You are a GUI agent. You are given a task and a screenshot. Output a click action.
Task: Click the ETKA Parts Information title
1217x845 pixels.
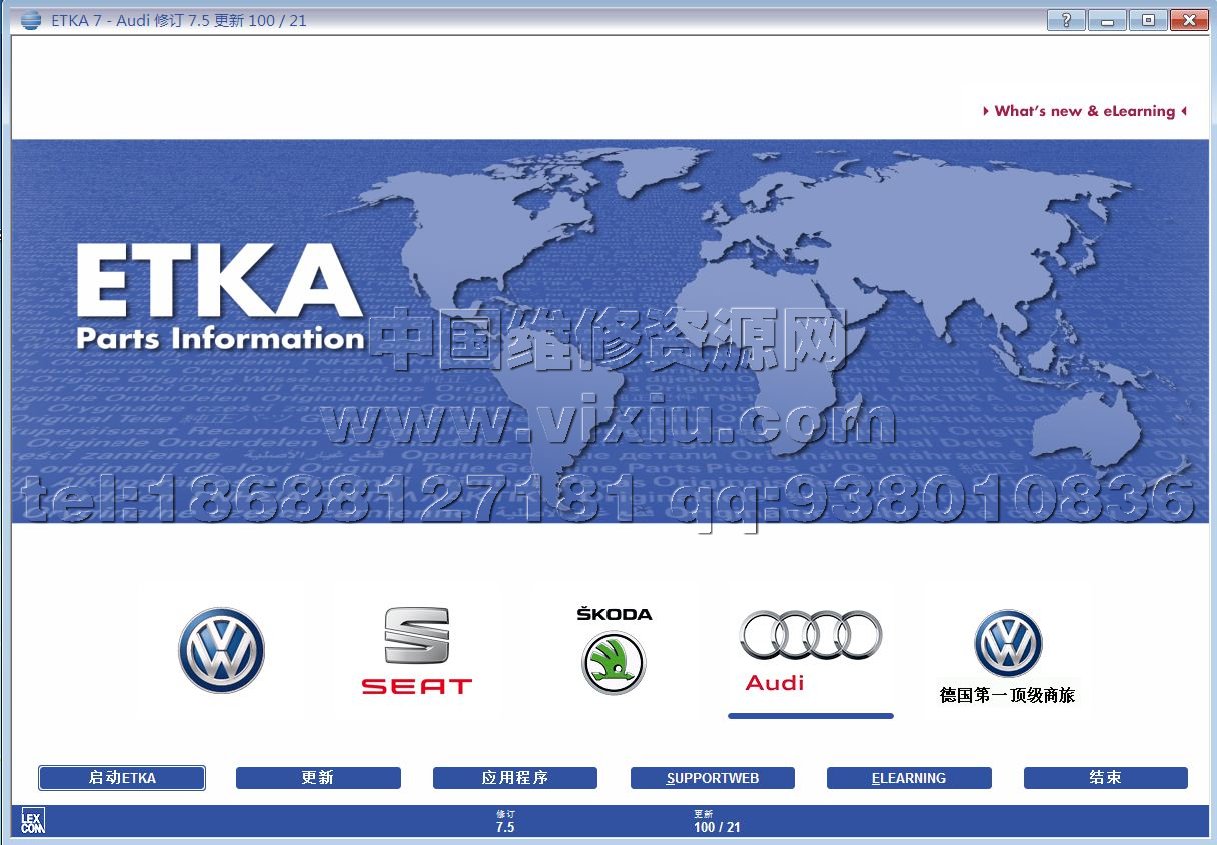pos(220,297)
